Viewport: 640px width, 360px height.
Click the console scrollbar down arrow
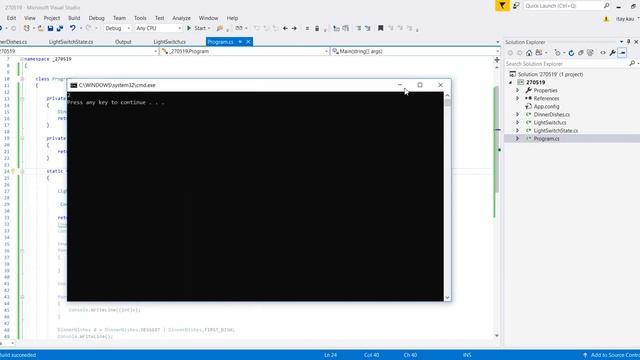pyautogui.click(x=448, y=298)
